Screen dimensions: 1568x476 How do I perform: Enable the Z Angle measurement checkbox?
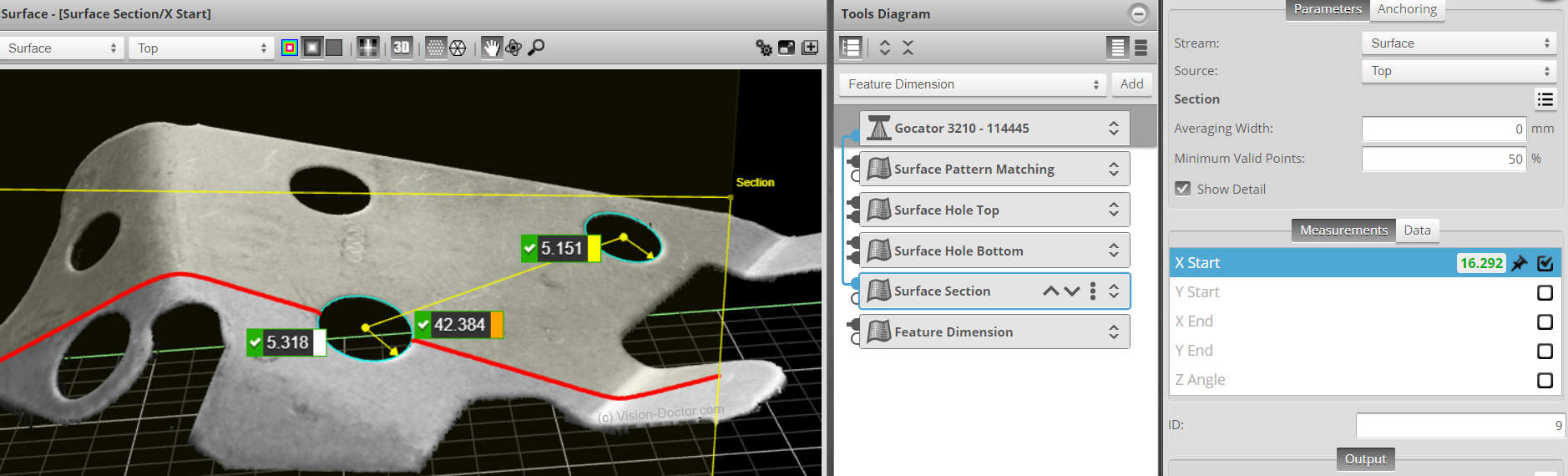coord(1545,380)
